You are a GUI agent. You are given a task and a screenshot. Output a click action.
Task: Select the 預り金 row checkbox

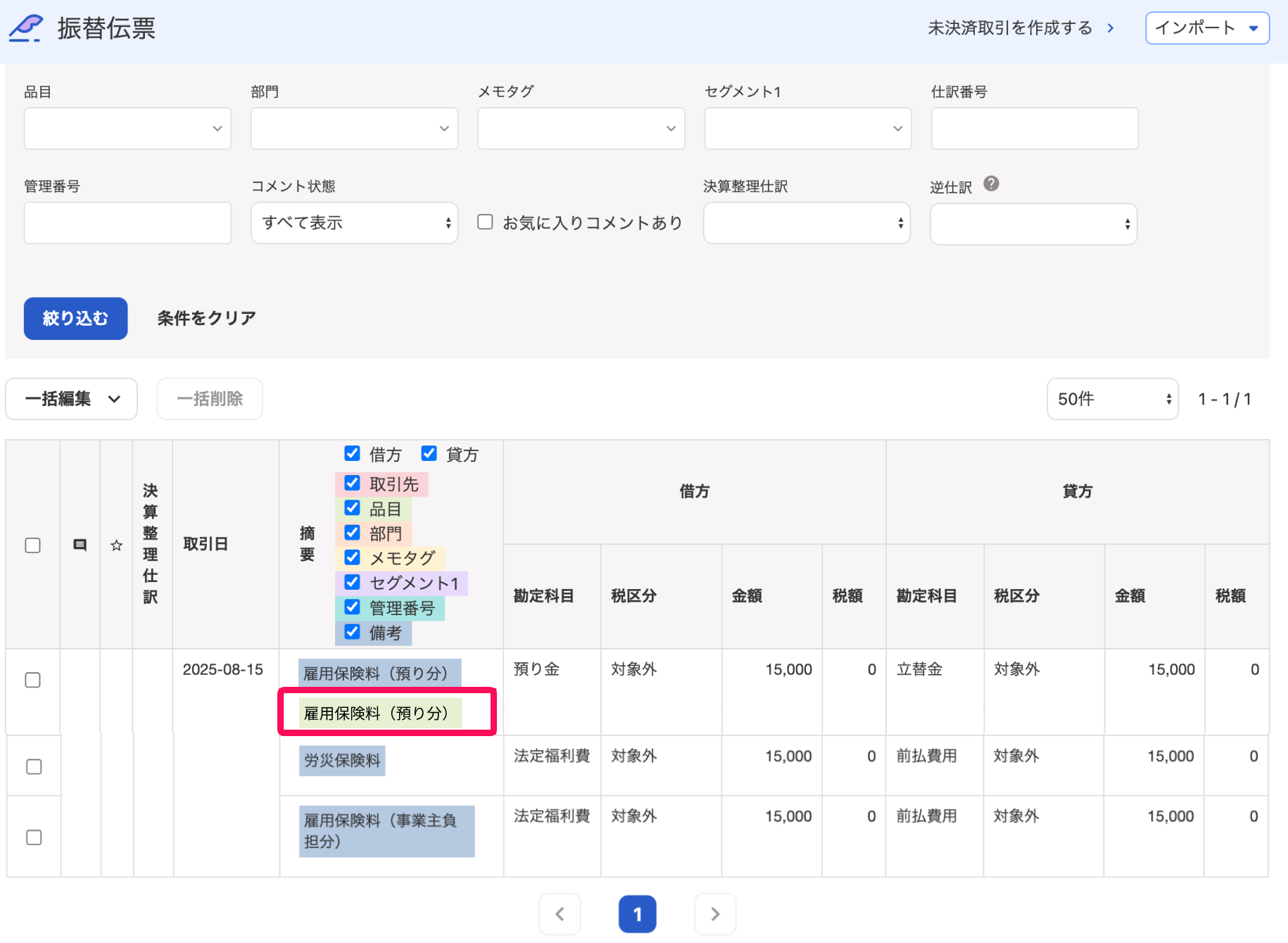32,680
